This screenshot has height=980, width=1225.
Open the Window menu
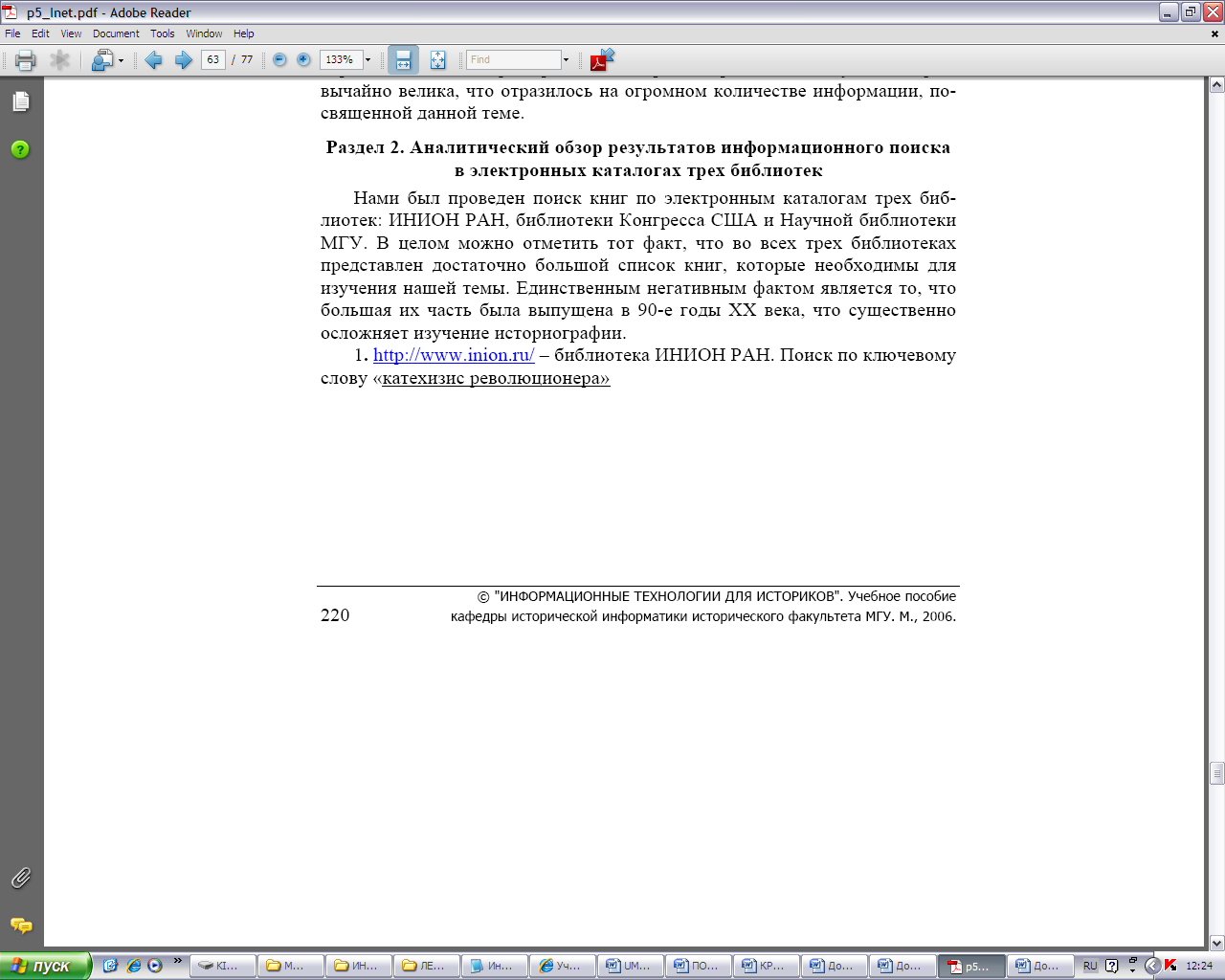204,33
